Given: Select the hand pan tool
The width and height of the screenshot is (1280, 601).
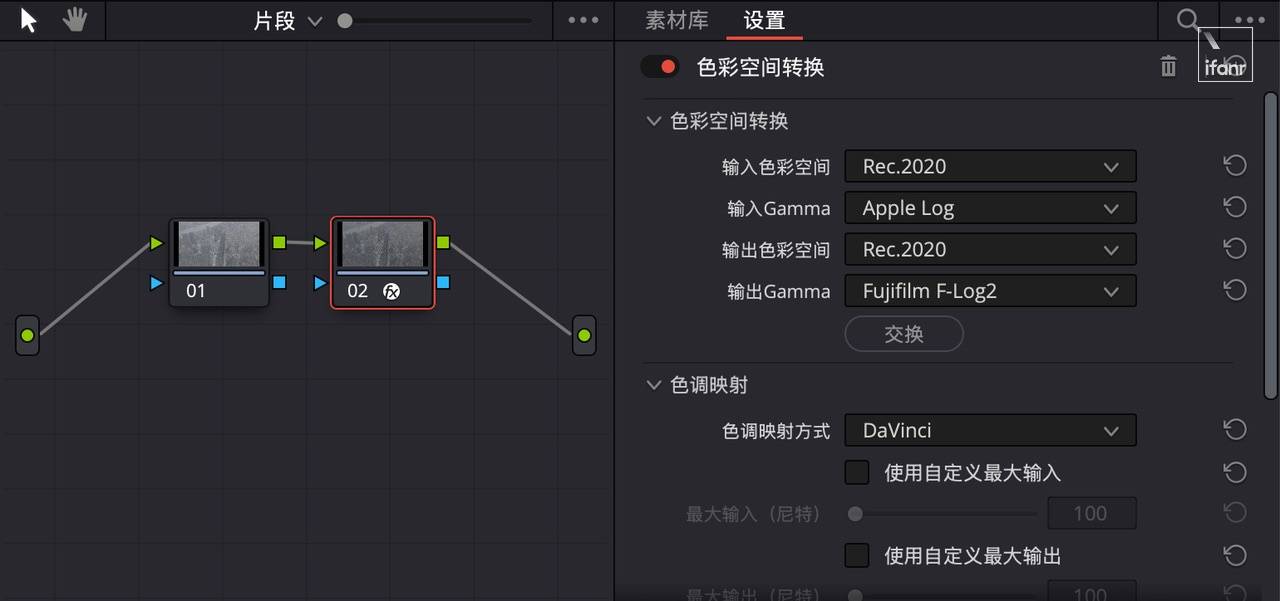Looking at the screenshot, I should coord(74,20).
